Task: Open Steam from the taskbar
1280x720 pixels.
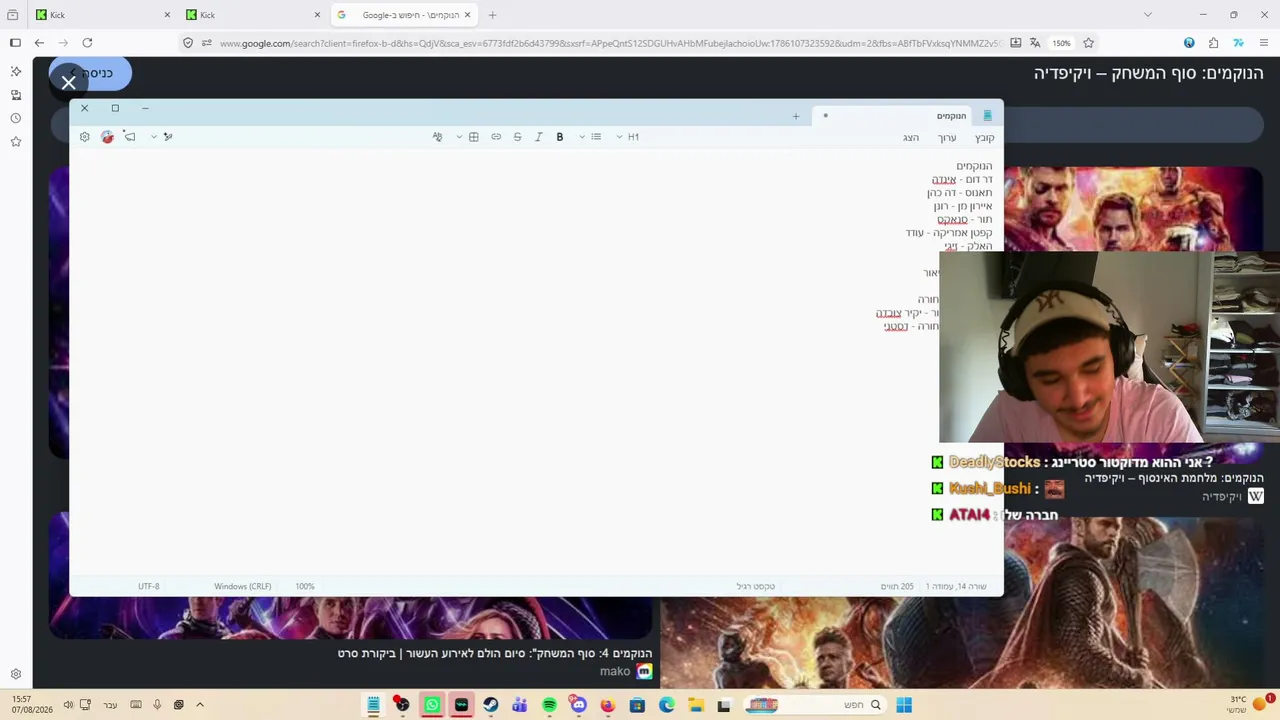Action: [x=491, y=705]
